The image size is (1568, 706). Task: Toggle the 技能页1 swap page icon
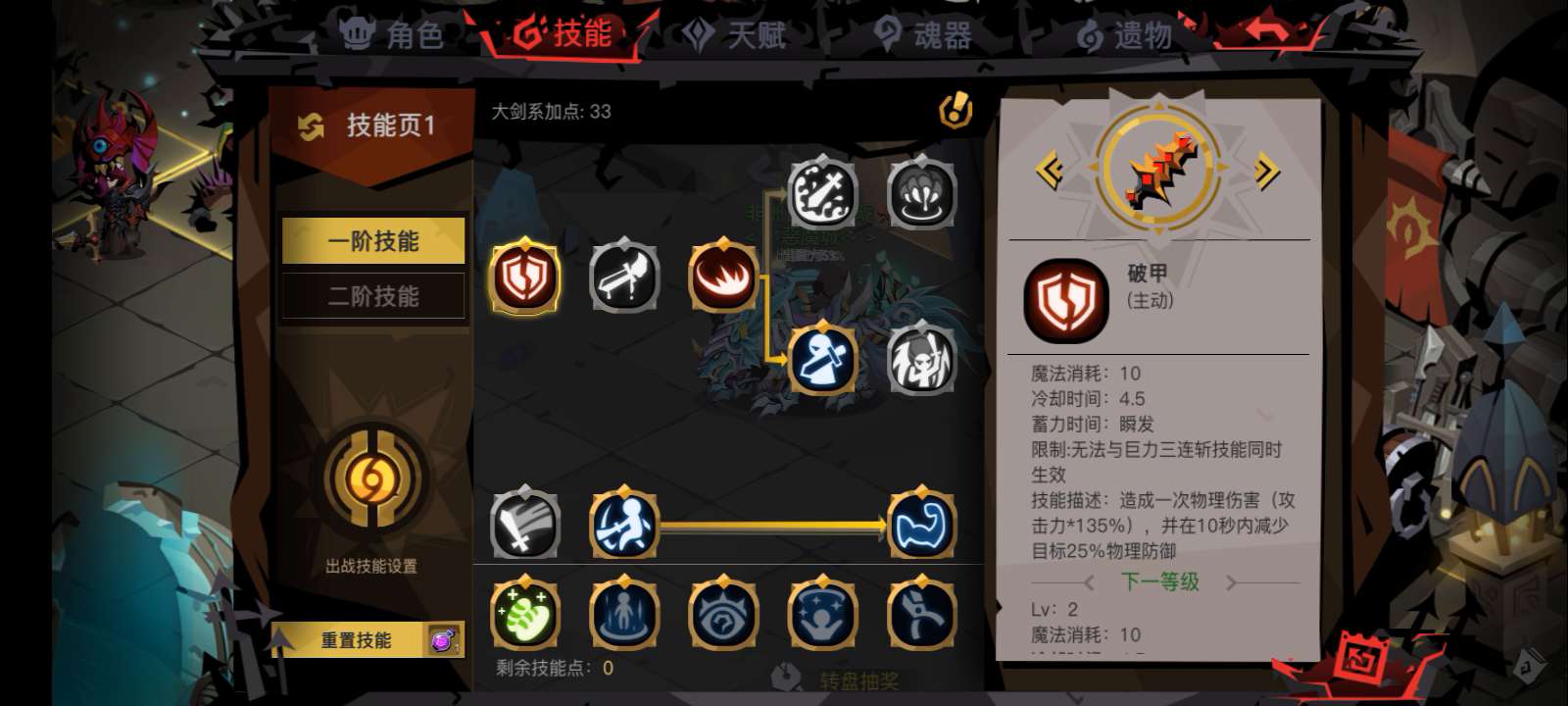pos(311,126)
